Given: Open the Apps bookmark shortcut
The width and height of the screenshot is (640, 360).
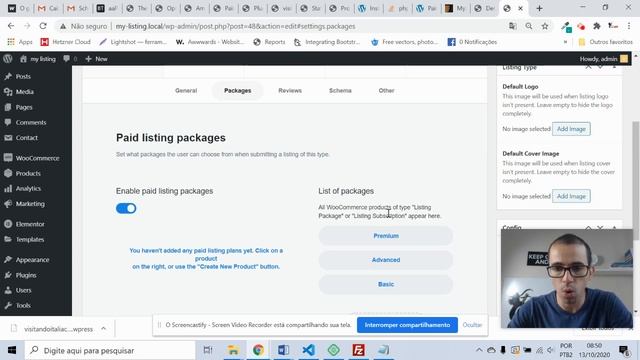Looking at the screenshot, I should 20,42.
